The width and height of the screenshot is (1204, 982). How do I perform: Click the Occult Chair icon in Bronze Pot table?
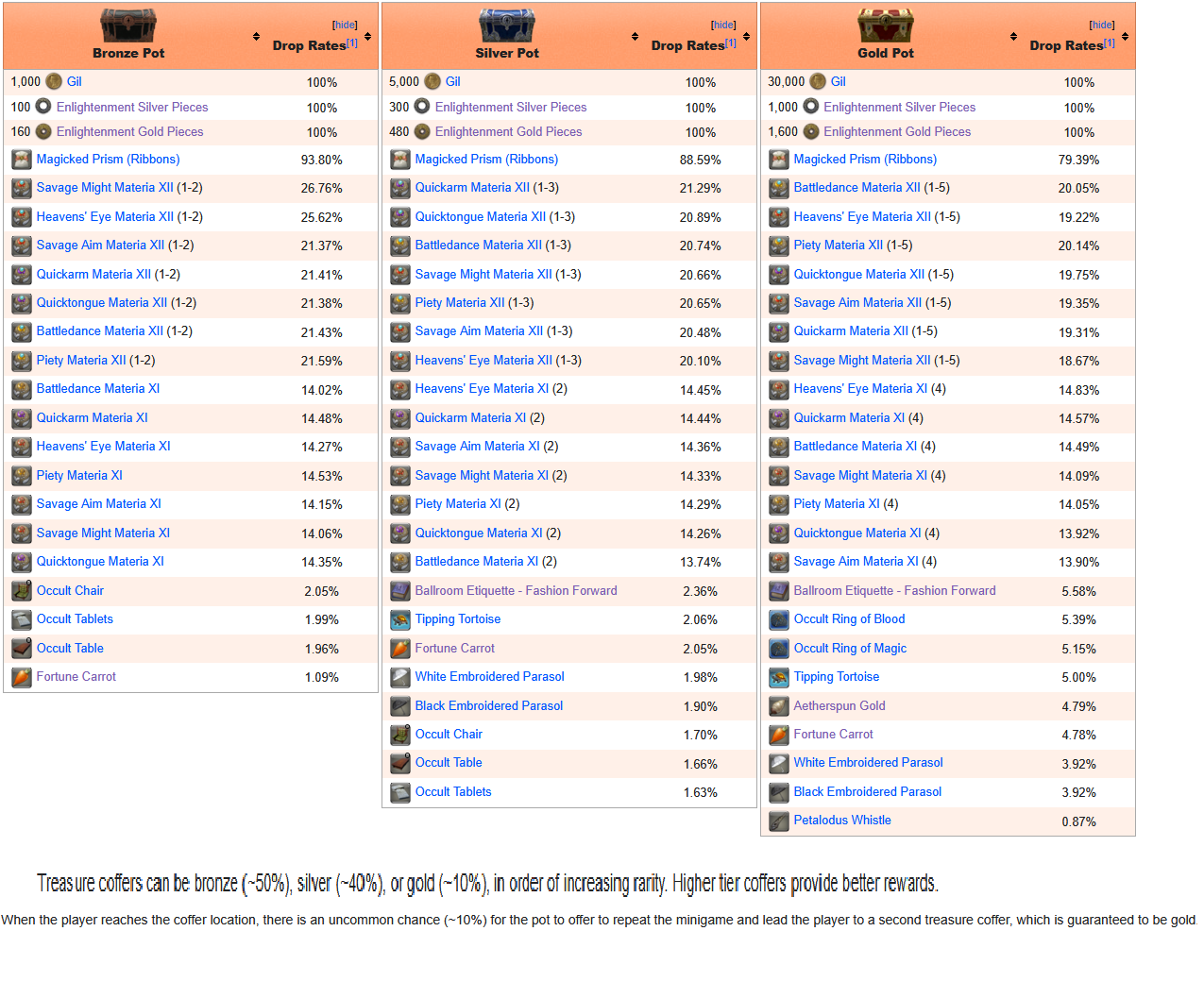pos(22,591)
